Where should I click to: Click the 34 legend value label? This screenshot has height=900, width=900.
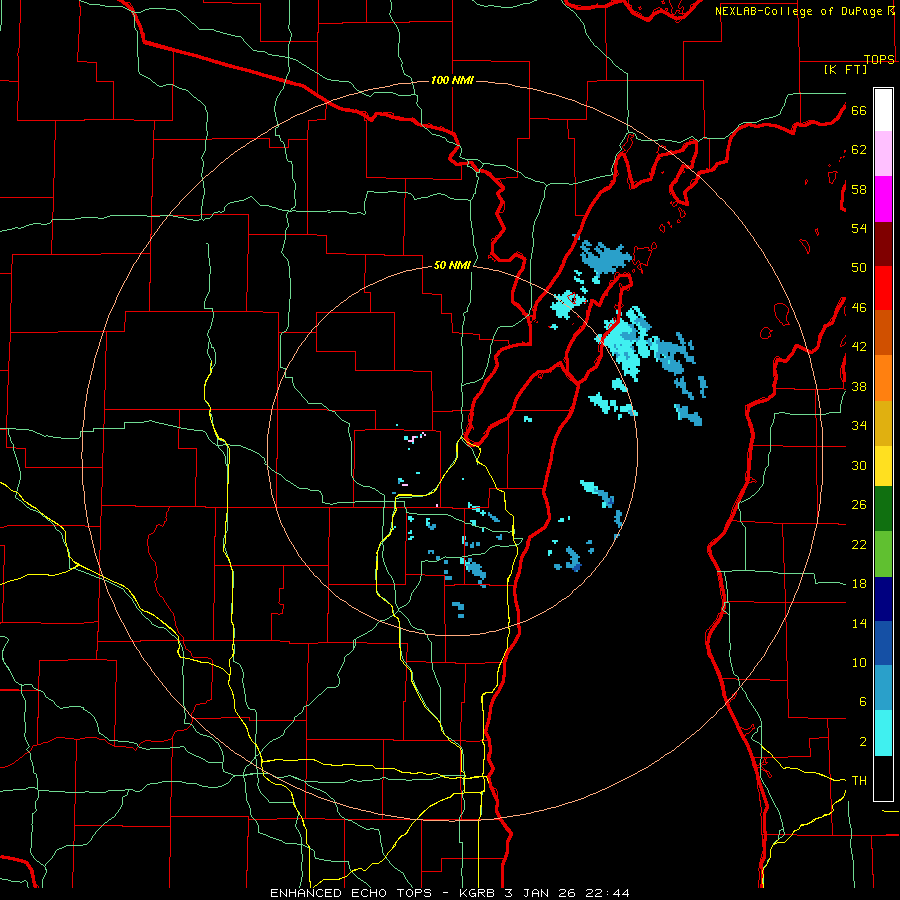859,426
